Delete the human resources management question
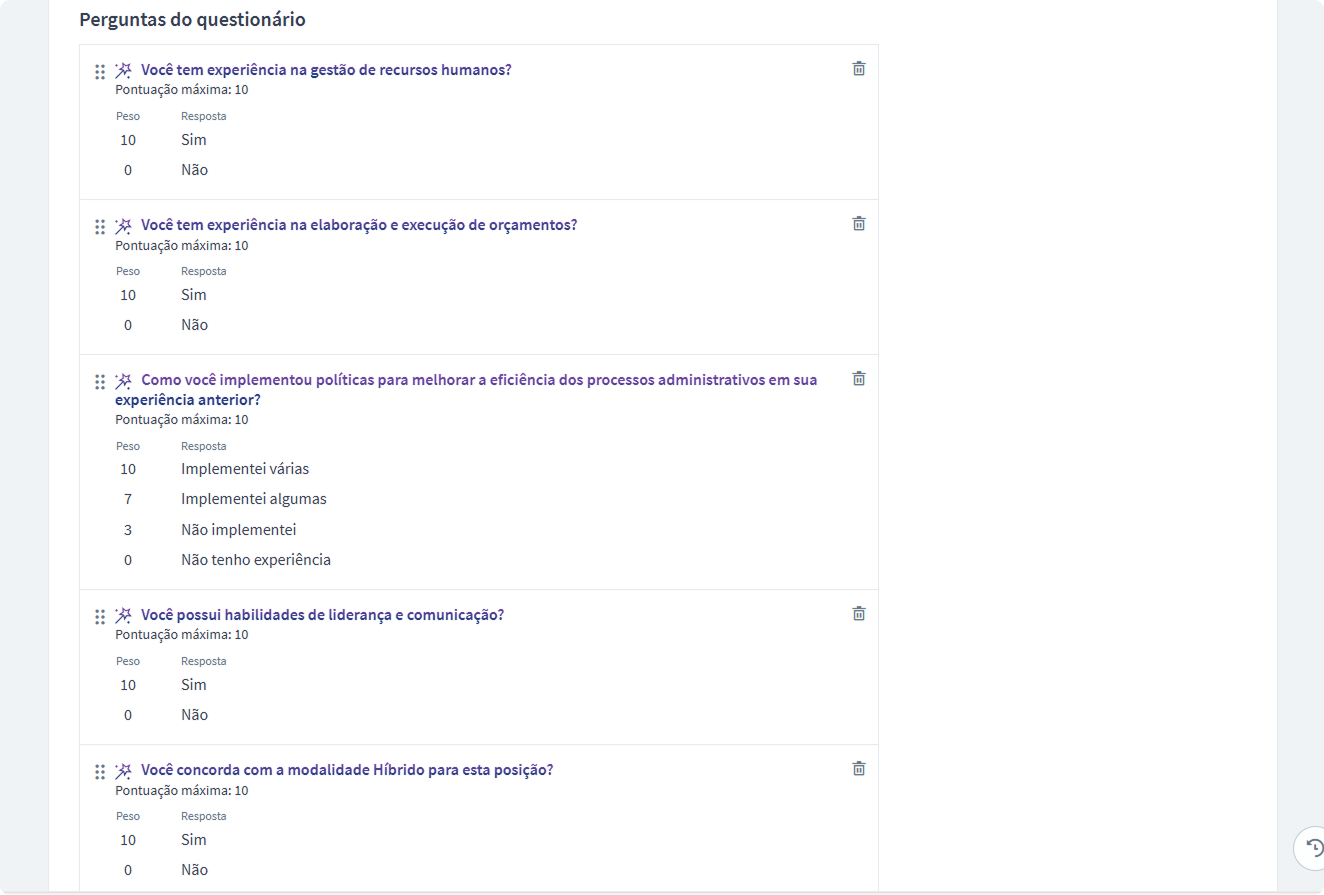Viewport: 1324px width, 895px height. click(858, 69)
